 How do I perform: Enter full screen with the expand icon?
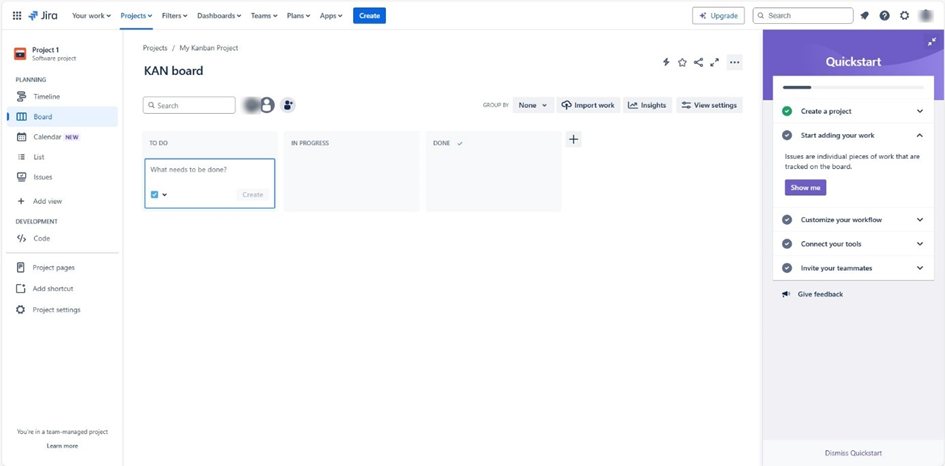(715, 62)
